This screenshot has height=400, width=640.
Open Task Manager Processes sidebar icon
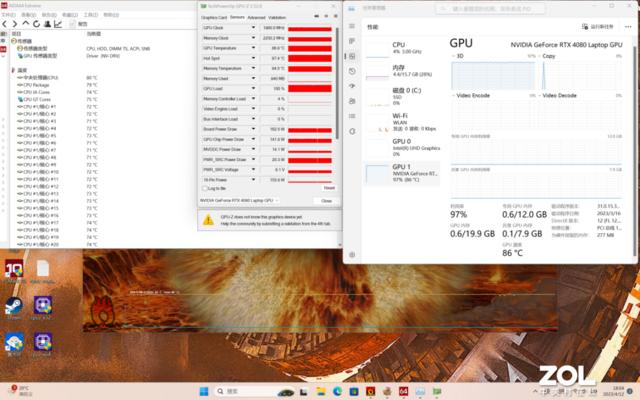pos(352,41)
